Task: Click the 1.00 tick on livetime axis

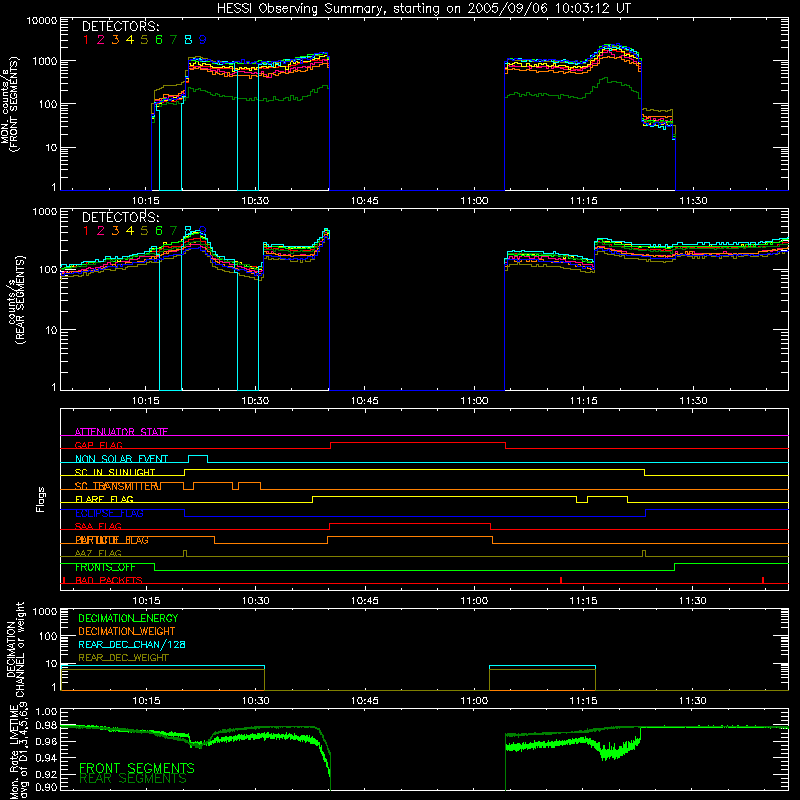Action: point(46,712)
